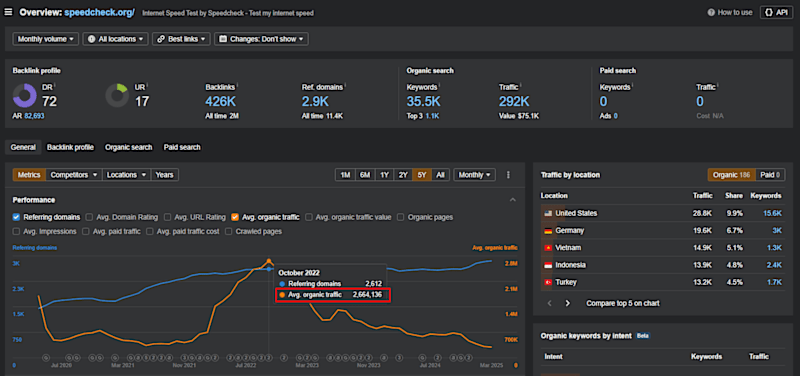The height and width of the screenshot is (376, 800).
Task: Click Turkey keywords 1.7K link
Action: click(x=774, y=282)
